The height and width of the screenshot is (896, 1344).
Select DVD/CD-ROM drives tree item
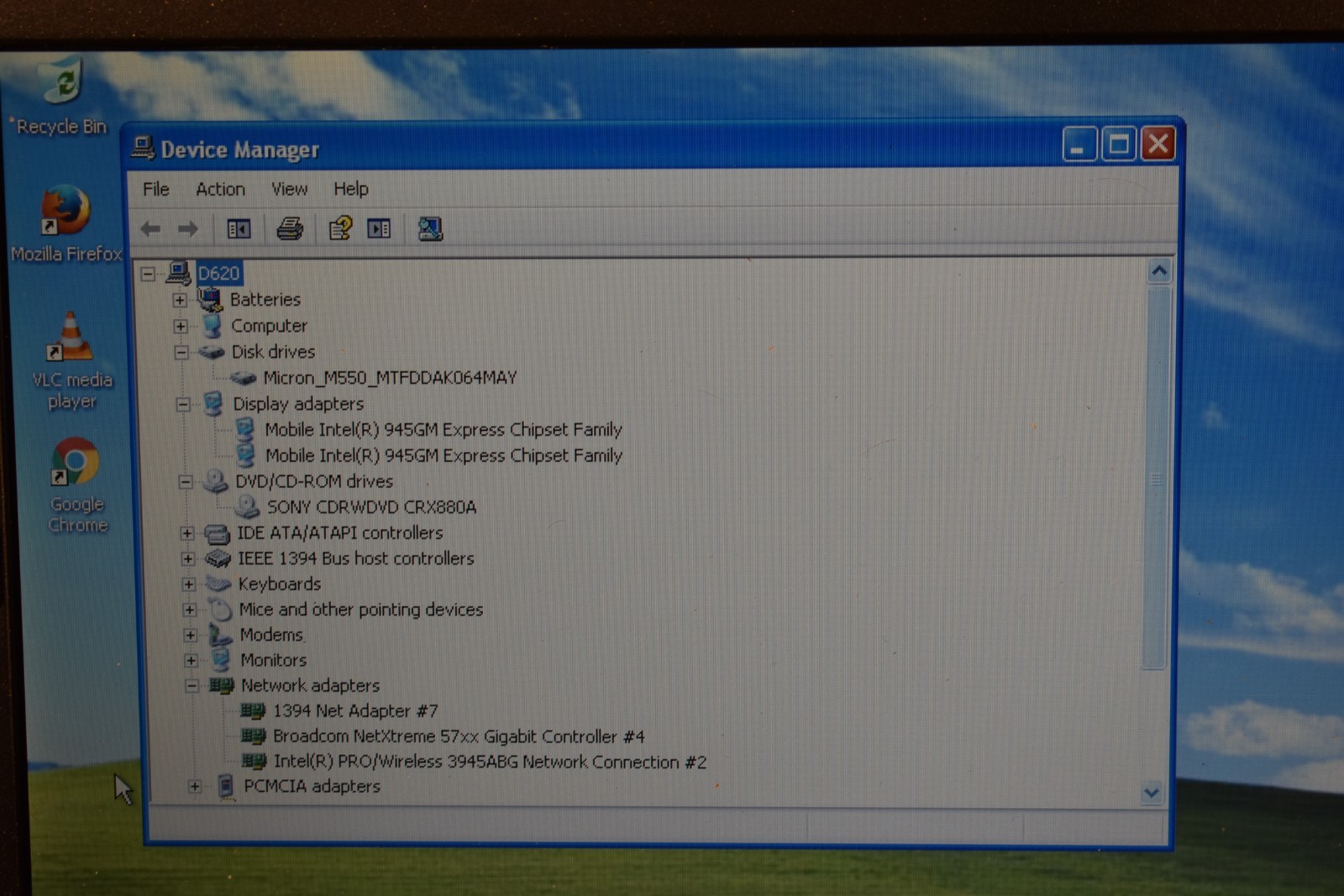[x=314, y=481]
